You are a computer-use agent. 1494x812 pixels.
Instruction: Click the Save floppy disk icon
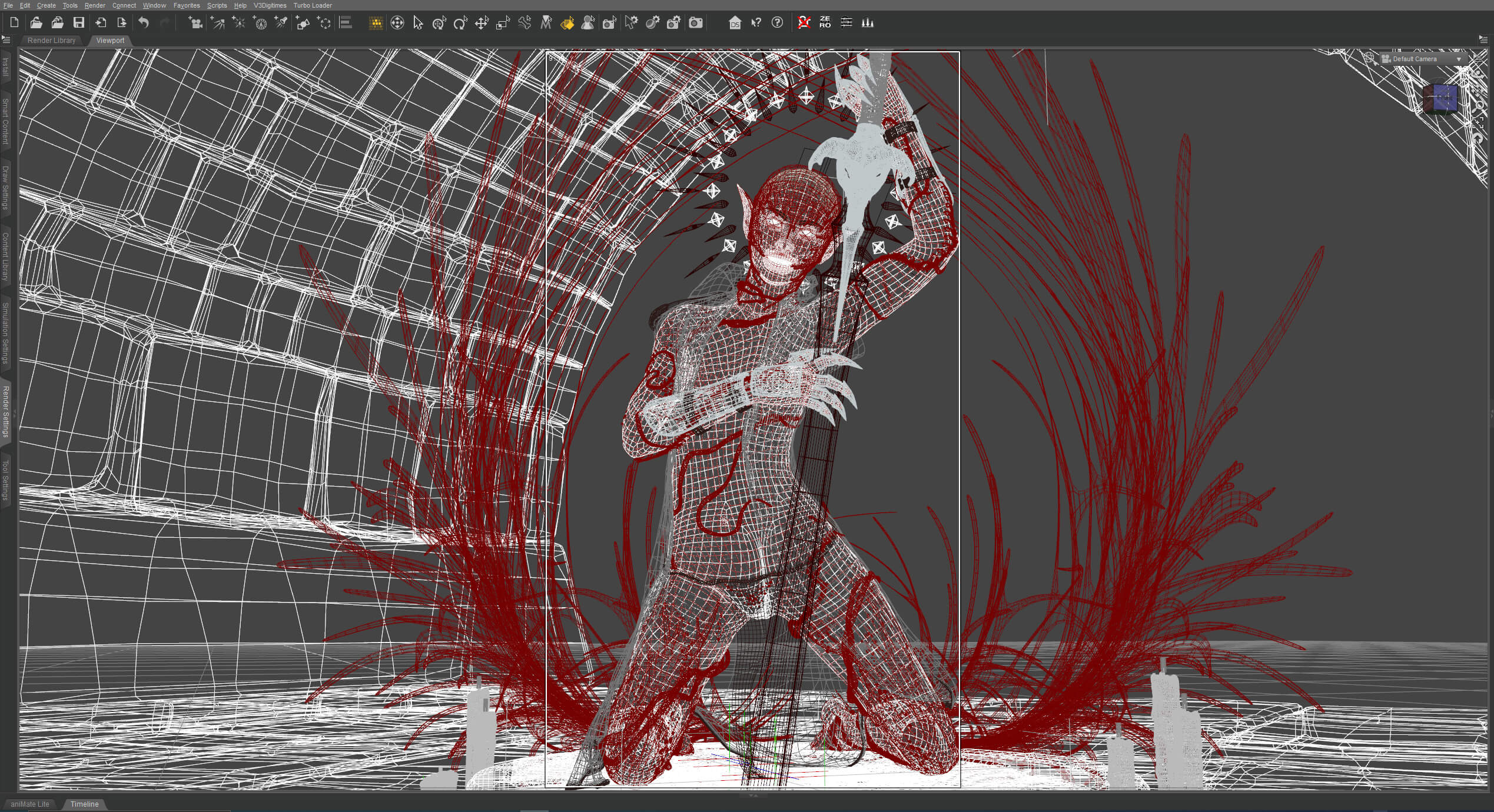click(x=78, y=23)
